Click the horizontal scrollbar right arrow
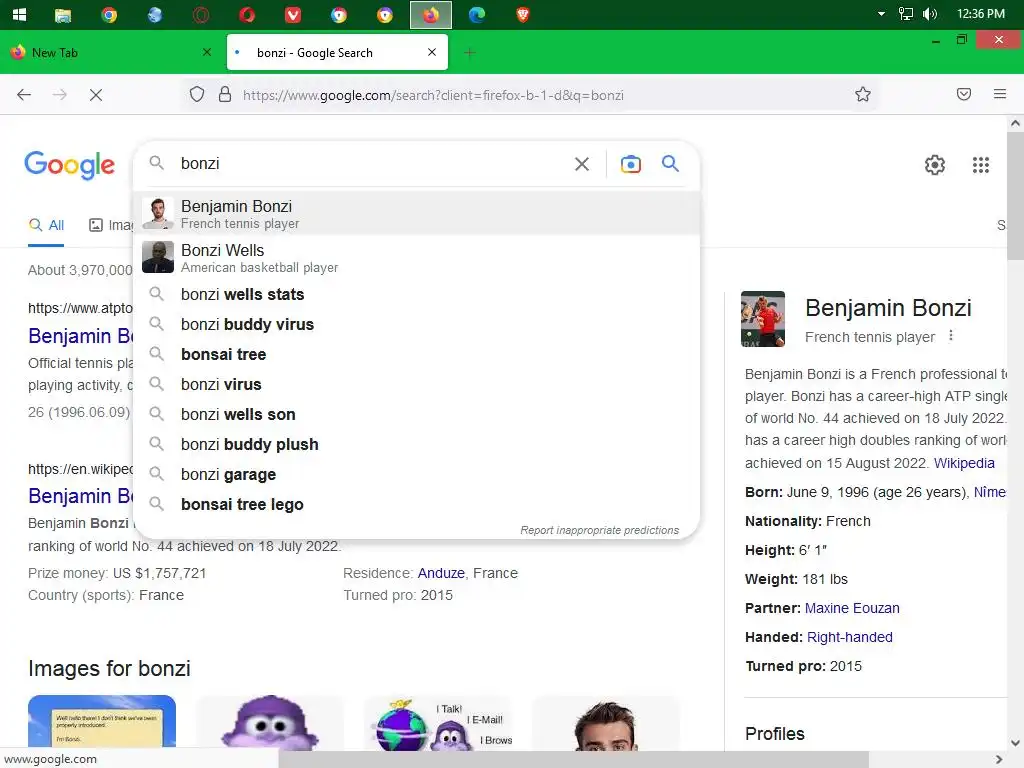 [998, 760]
